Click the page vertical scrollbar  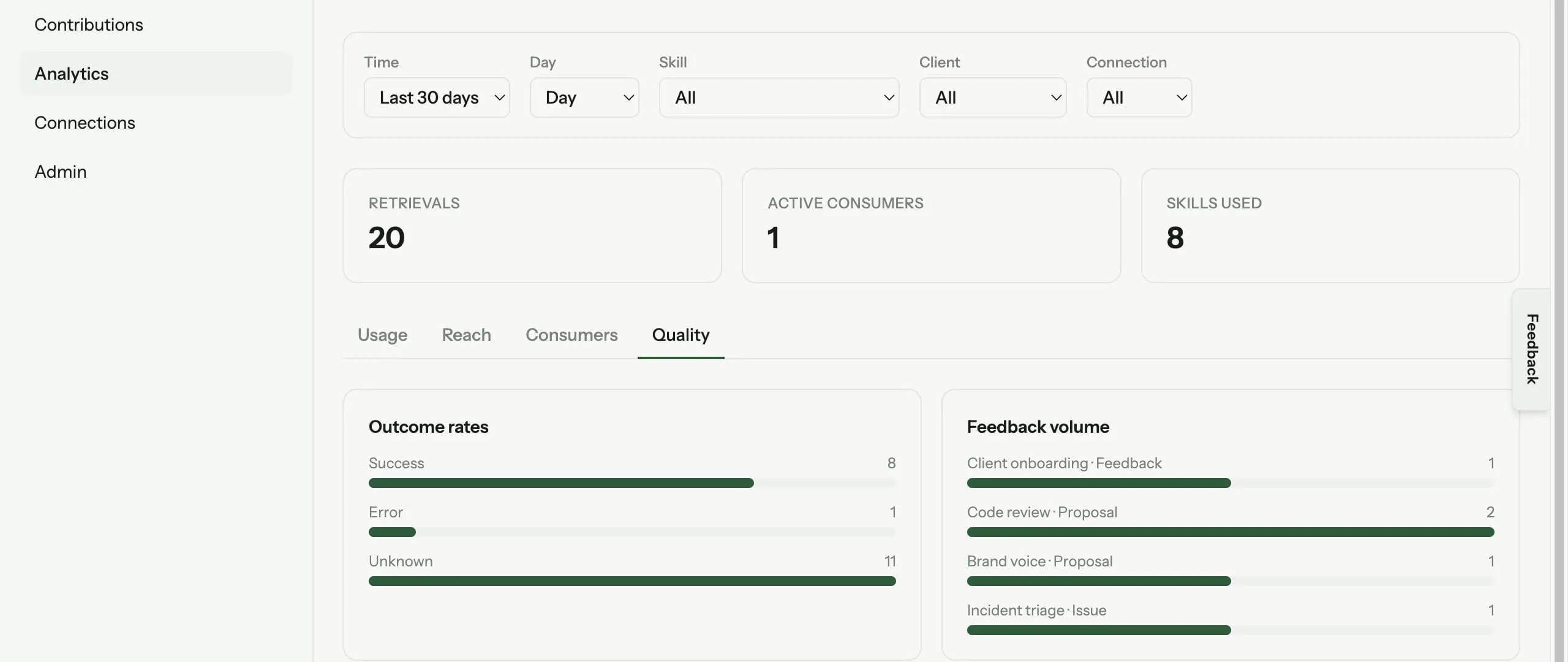[x=1559, y=331]
